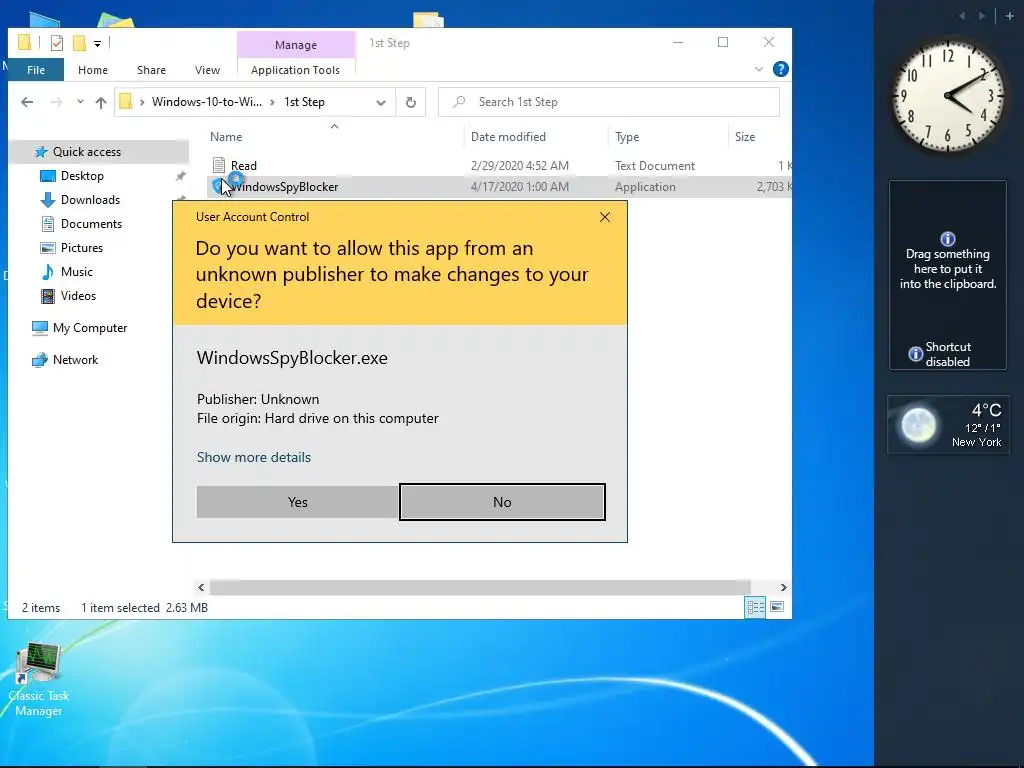Open the Application Tools tab
The height and width of the screenshot is (768, 1024).
pos(295,70)
